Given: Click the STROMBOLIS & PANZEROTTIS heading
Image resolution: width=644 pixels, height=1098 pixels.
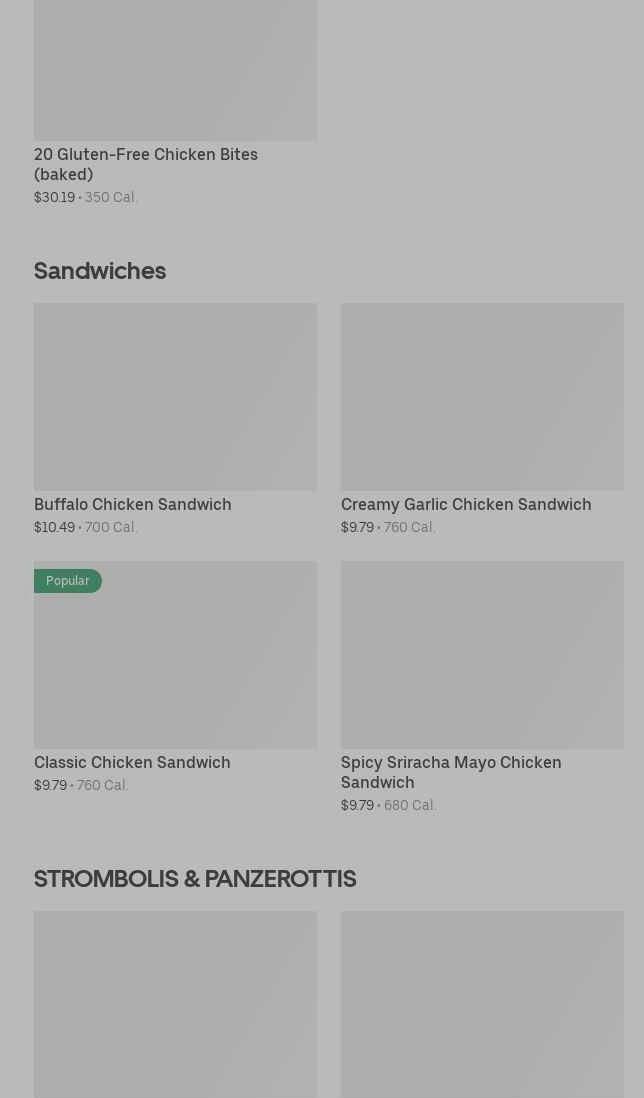Looking at the screenshot, I should [x=195, y=879].
